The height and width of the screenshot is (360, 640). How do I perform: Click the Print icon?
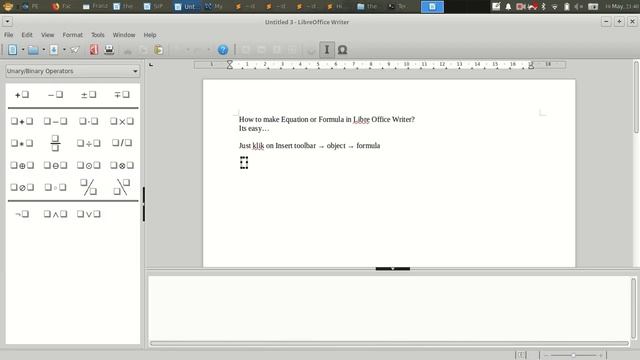tap(109, 50)
